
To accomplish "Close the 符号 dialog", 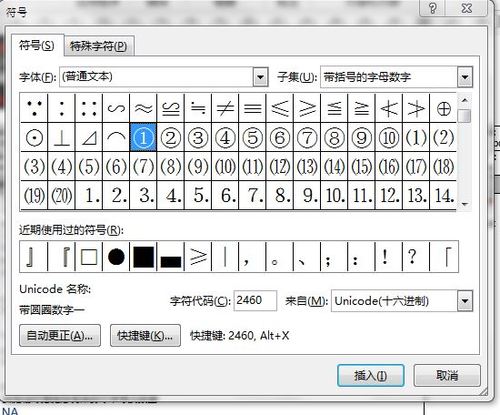I will click(x=467, y=7).
